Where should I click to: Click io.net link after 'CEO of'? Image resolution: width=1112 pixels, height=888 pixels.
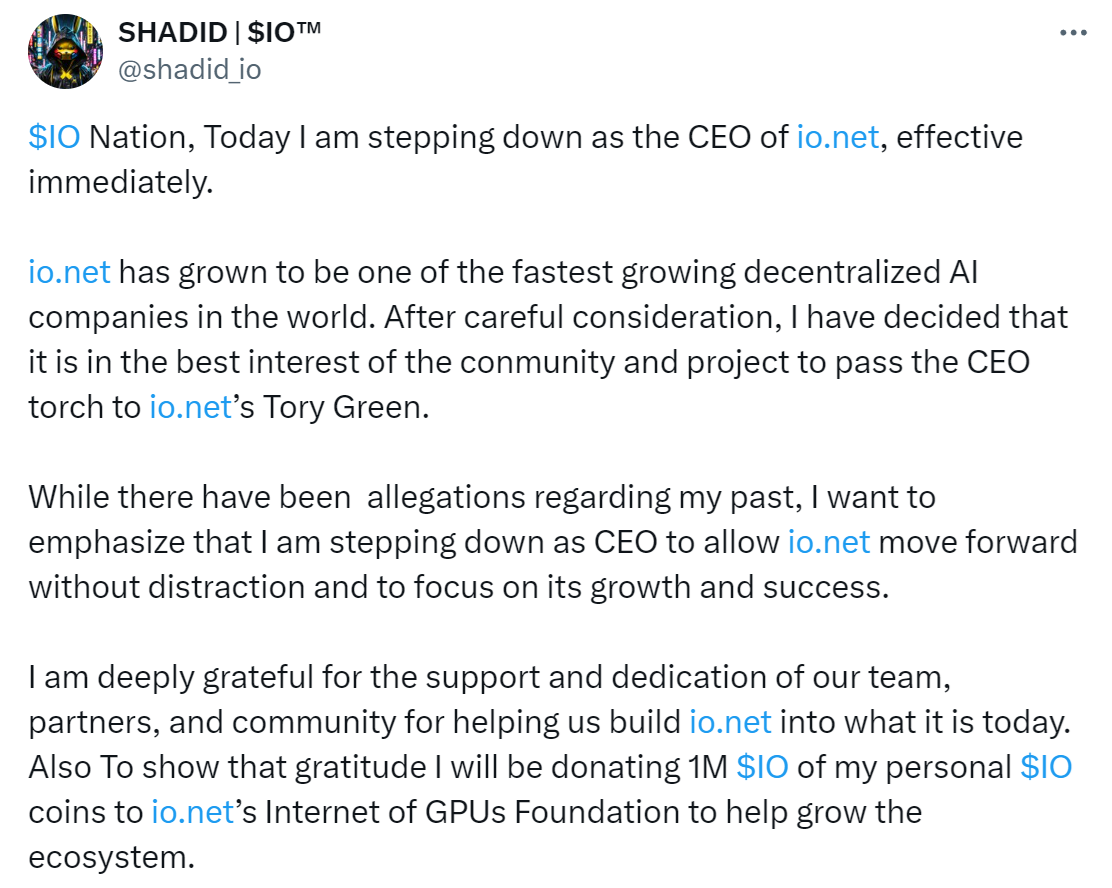tap(838, 137)
